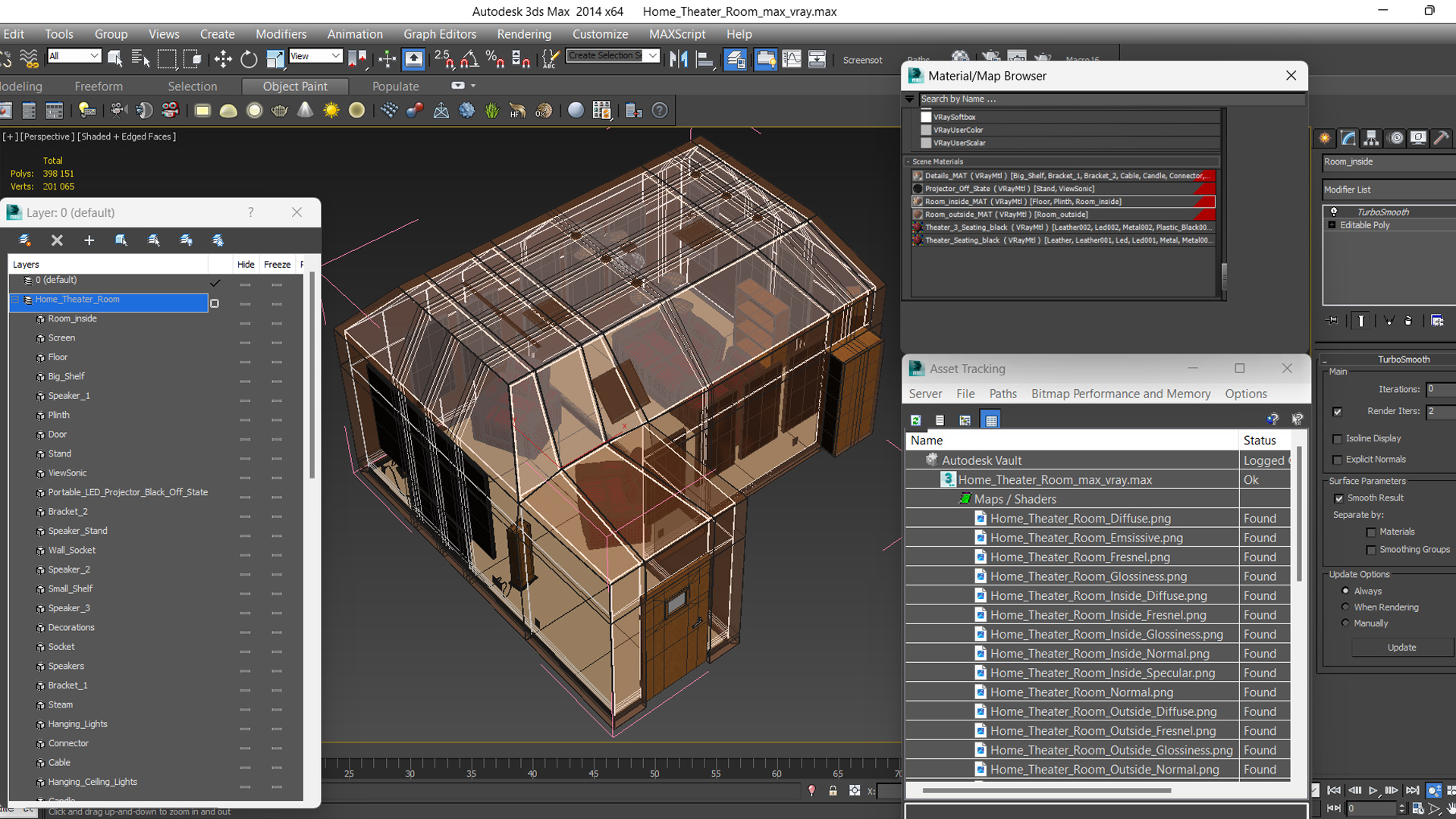1456x819 pixels.
Task: Select the When Rendering update option
Action: click(1345, 607)
